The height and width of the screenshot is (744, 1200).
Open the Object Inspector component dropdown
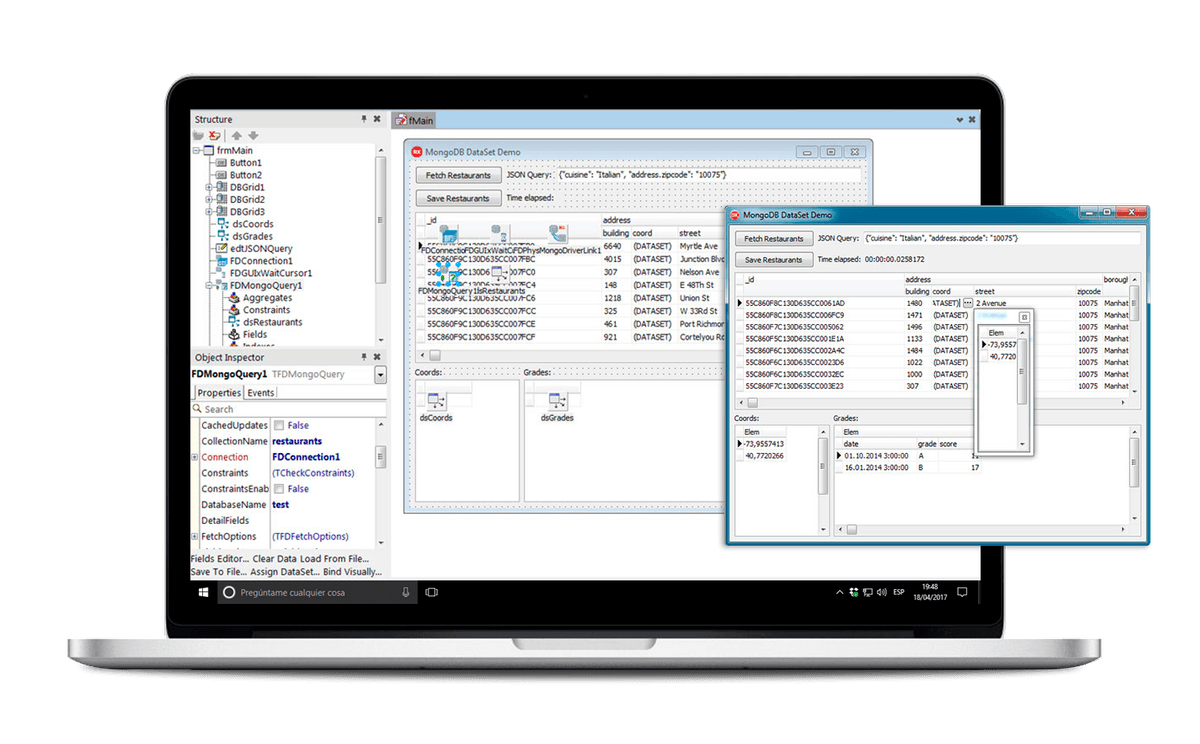pyautogui.click(x=380, y=375)
